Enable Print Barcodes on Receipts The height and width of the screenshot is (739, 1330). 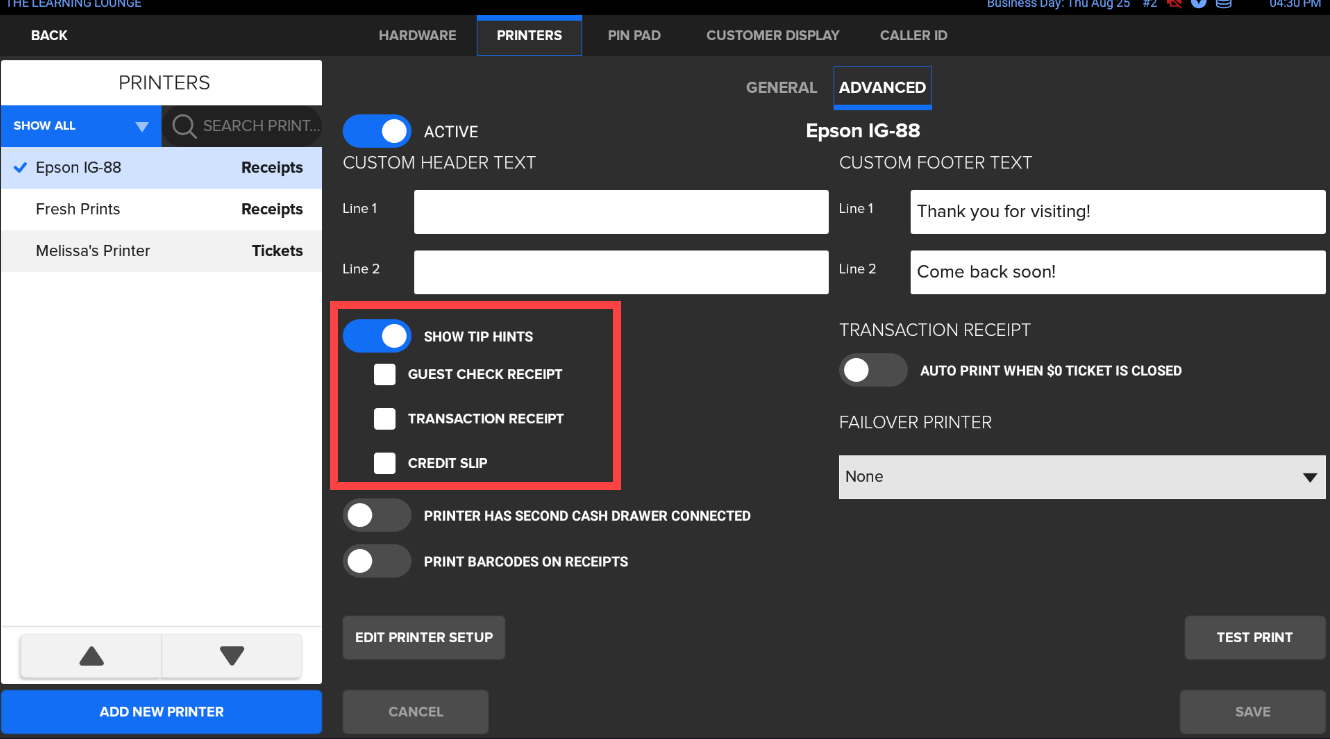coord(377,561)
